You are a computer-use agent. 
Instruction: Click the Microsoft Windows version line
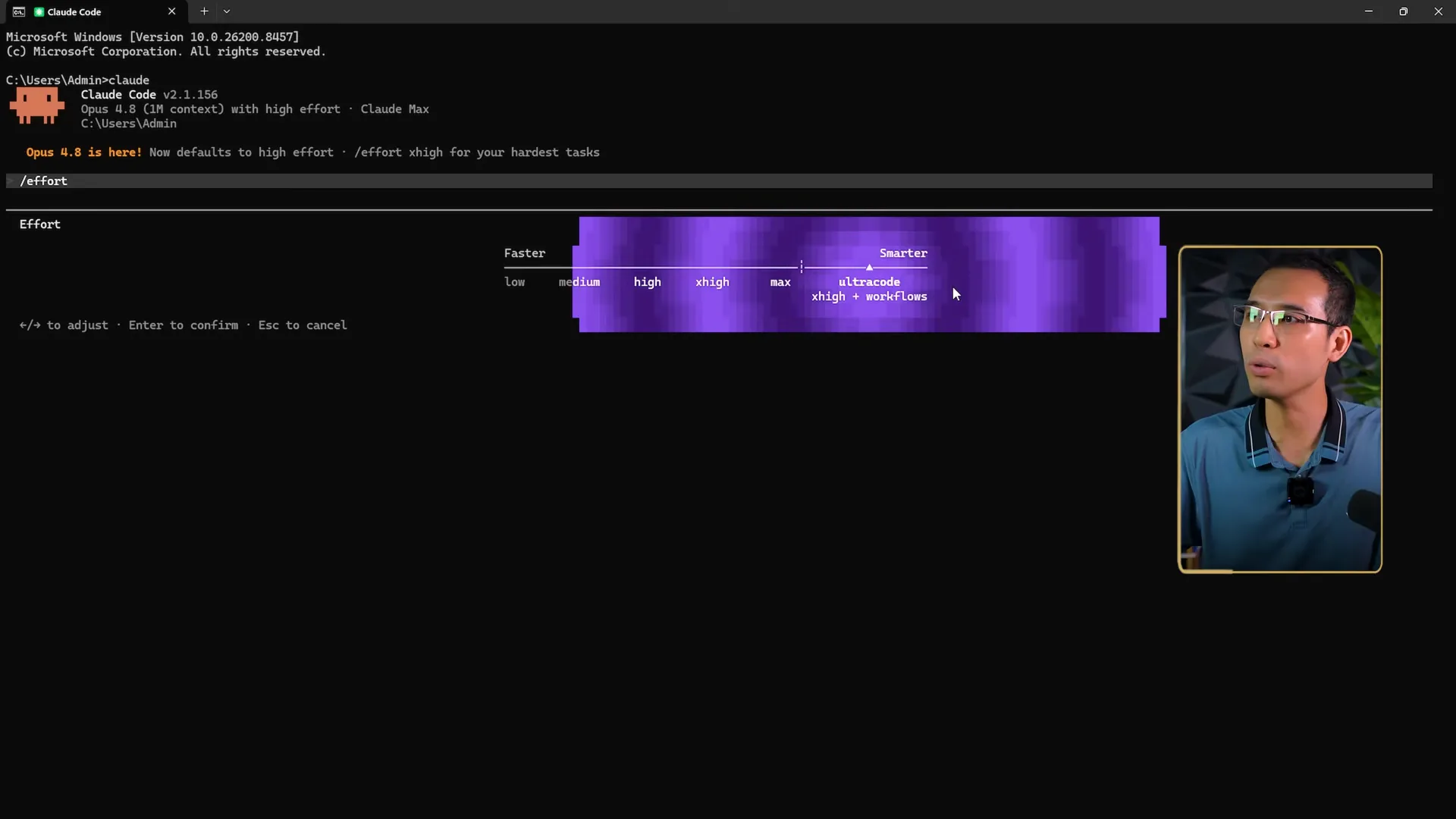(x=152, y=37)
